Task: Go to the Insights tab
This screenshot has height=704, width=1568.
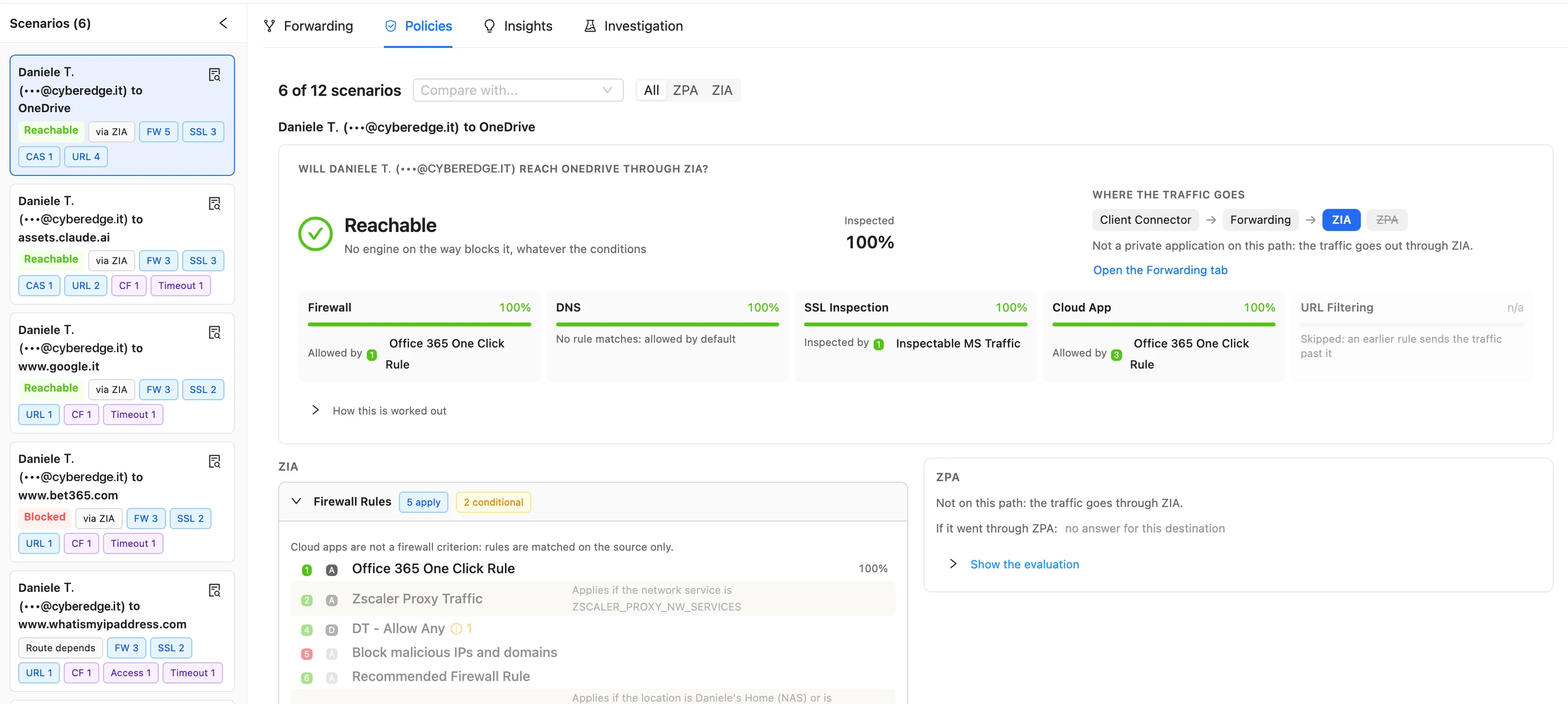Action: 518,26
